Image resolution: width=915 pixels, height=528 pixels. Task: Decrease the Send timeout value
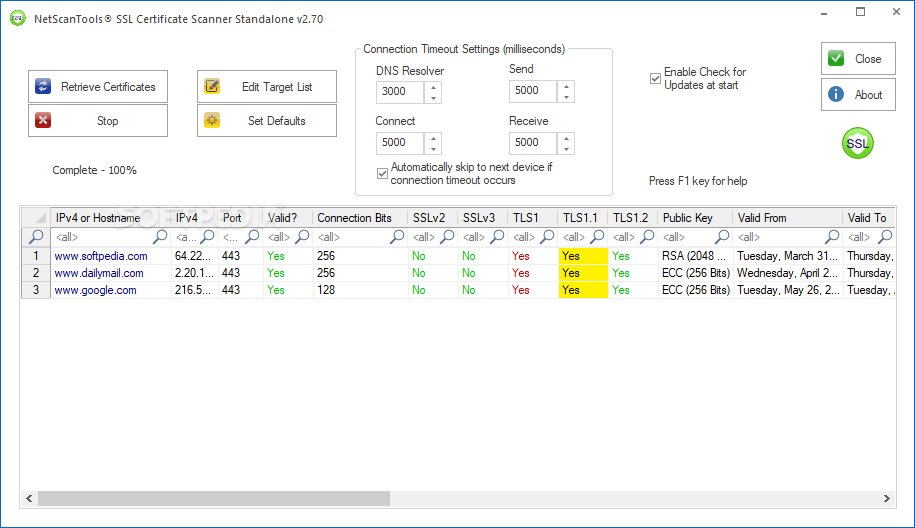pyautogui.click(x=566, y=97)
